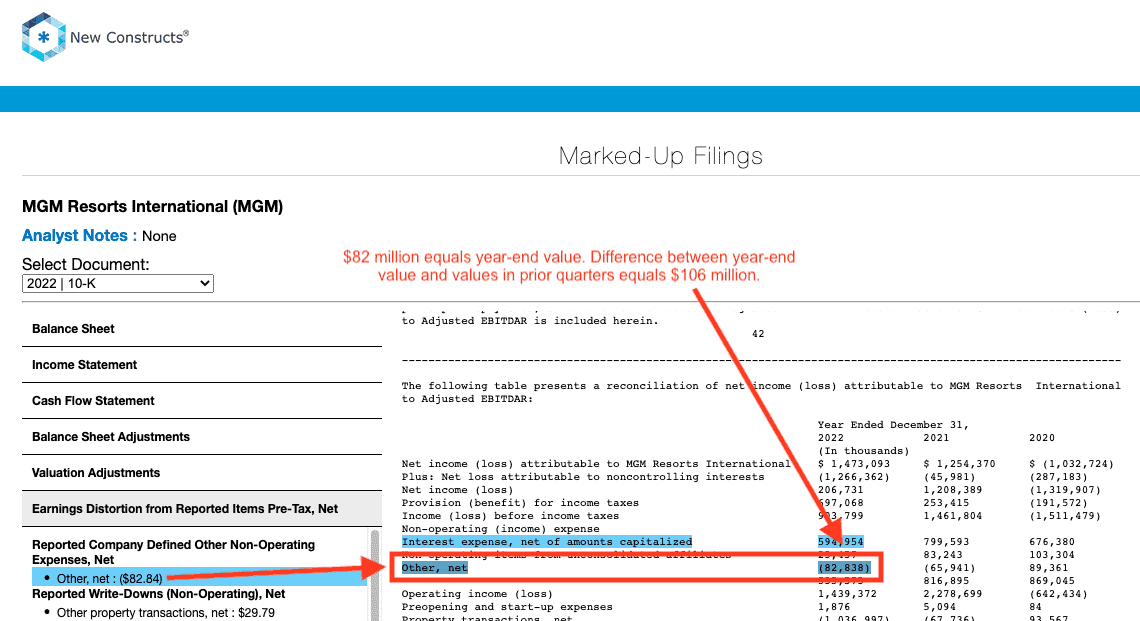Screen dimensions: 1140x621
Task: Click the left panel scrollbar
Action: [375, 574]
